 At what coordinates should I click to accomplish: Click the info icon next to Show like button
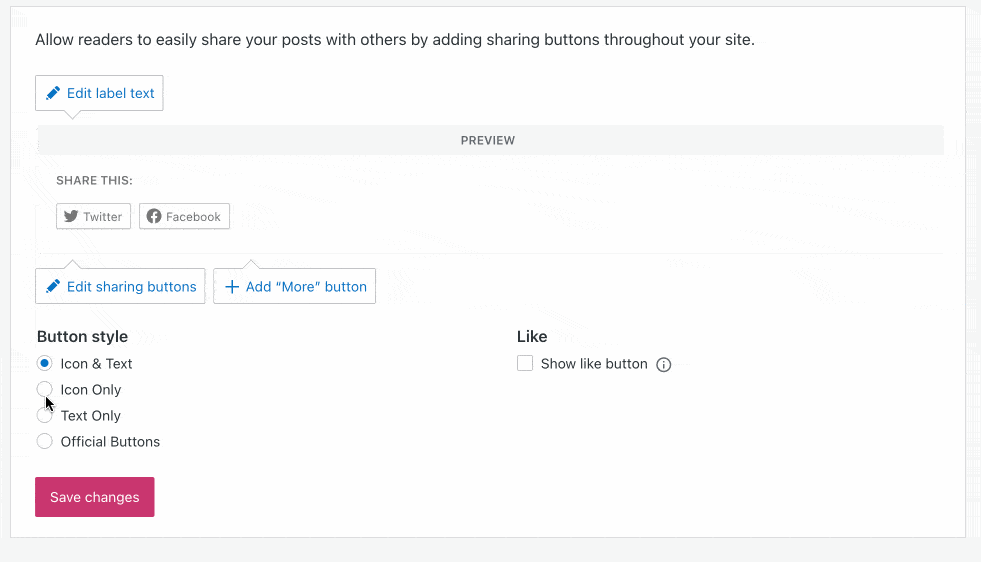(x=663, y=365)
